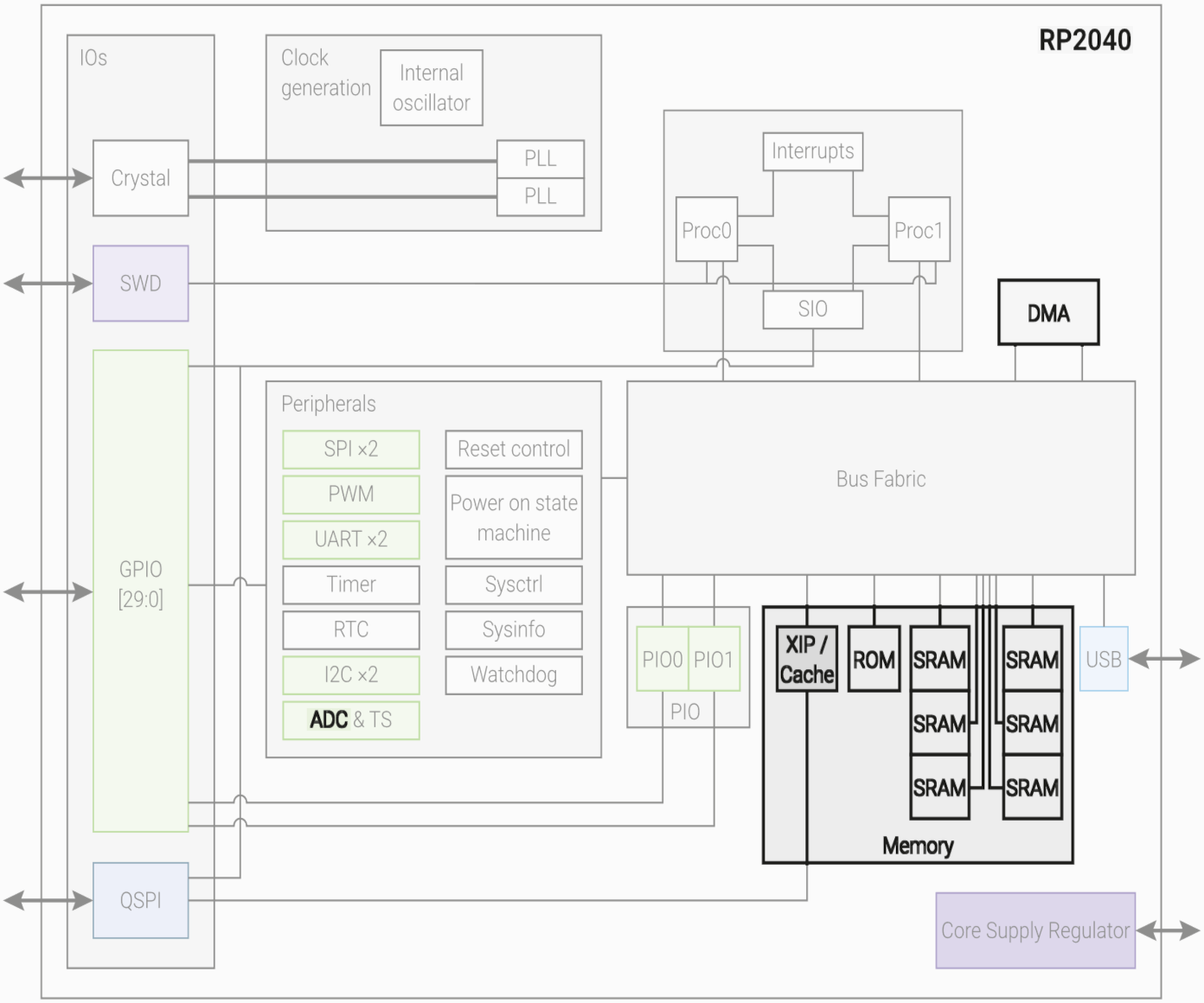Select the XIP / Cache block
Viewport: 1204px width, 1003px height.
[807, 659]
